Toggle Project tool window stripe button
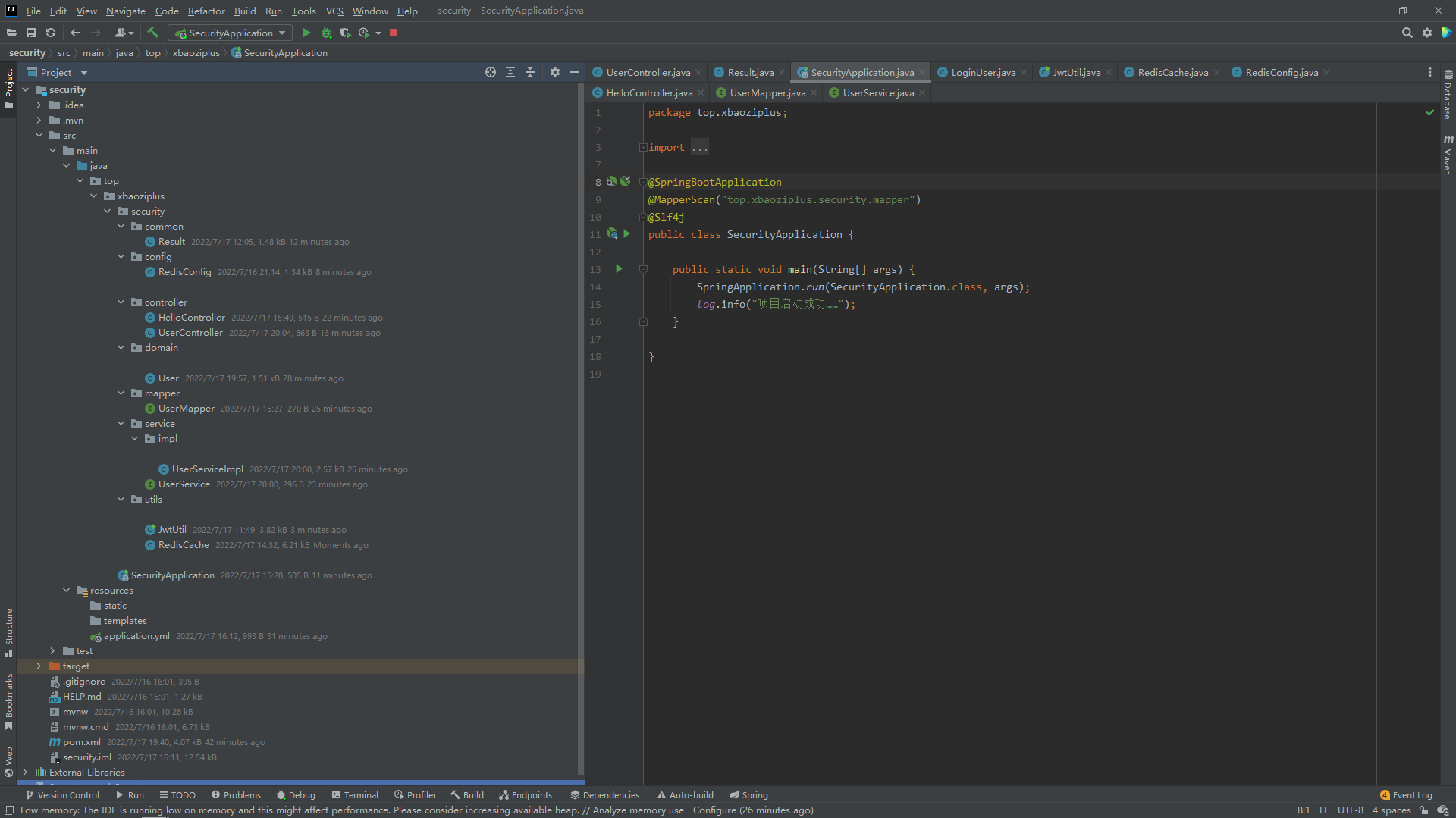 pyautogui.click(x=9, y=89)
